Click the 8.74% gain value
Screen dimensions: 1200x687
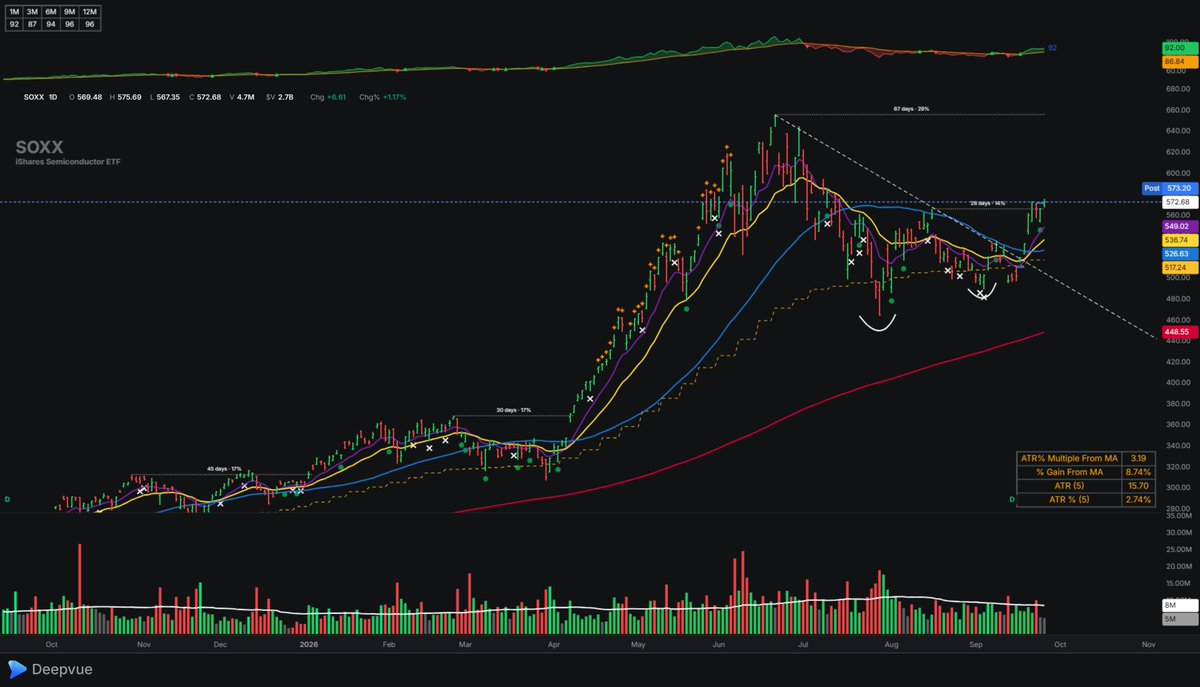click(1138, 472)
